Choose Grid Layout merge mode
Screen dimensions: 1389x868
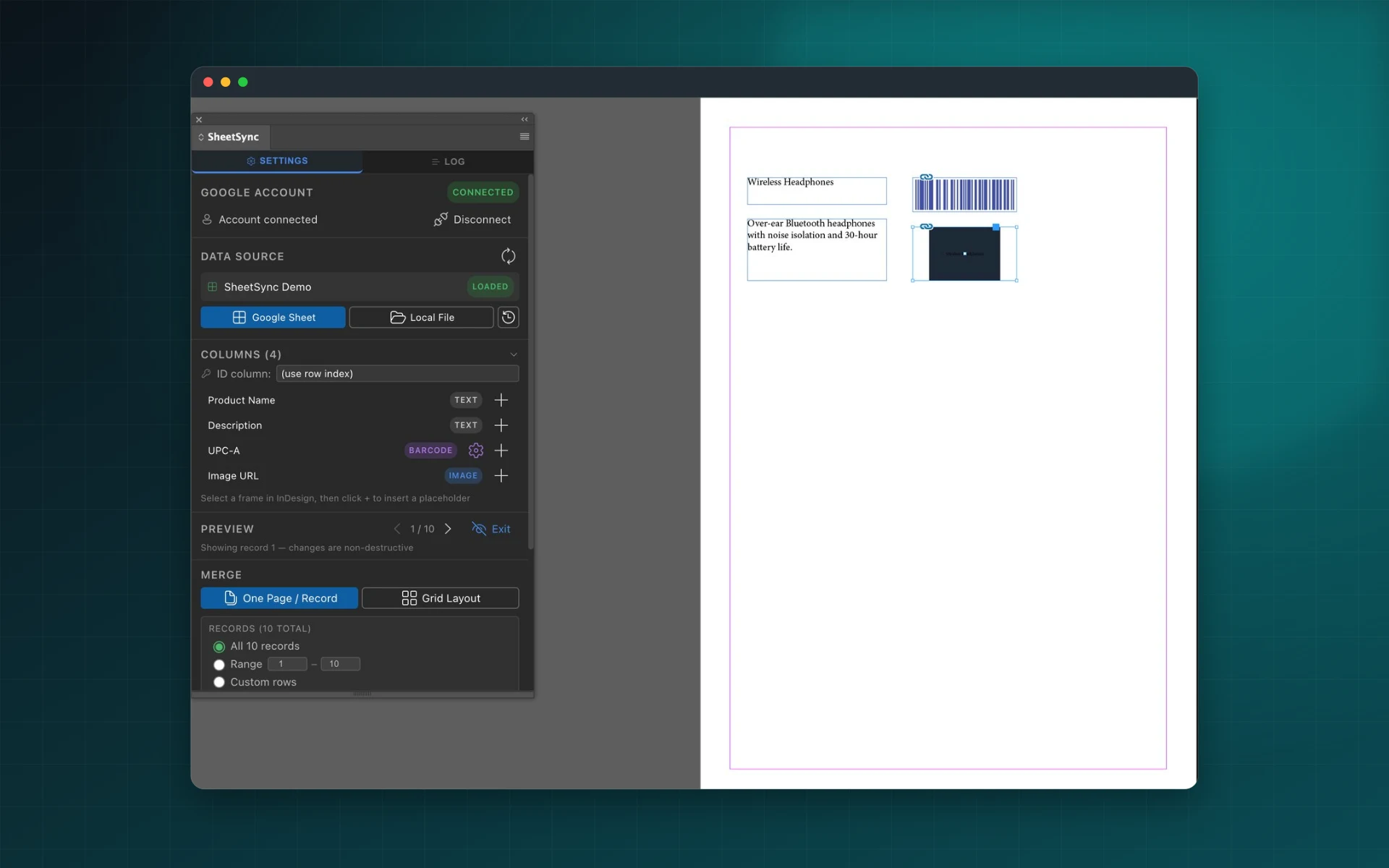tap(441, 598)
